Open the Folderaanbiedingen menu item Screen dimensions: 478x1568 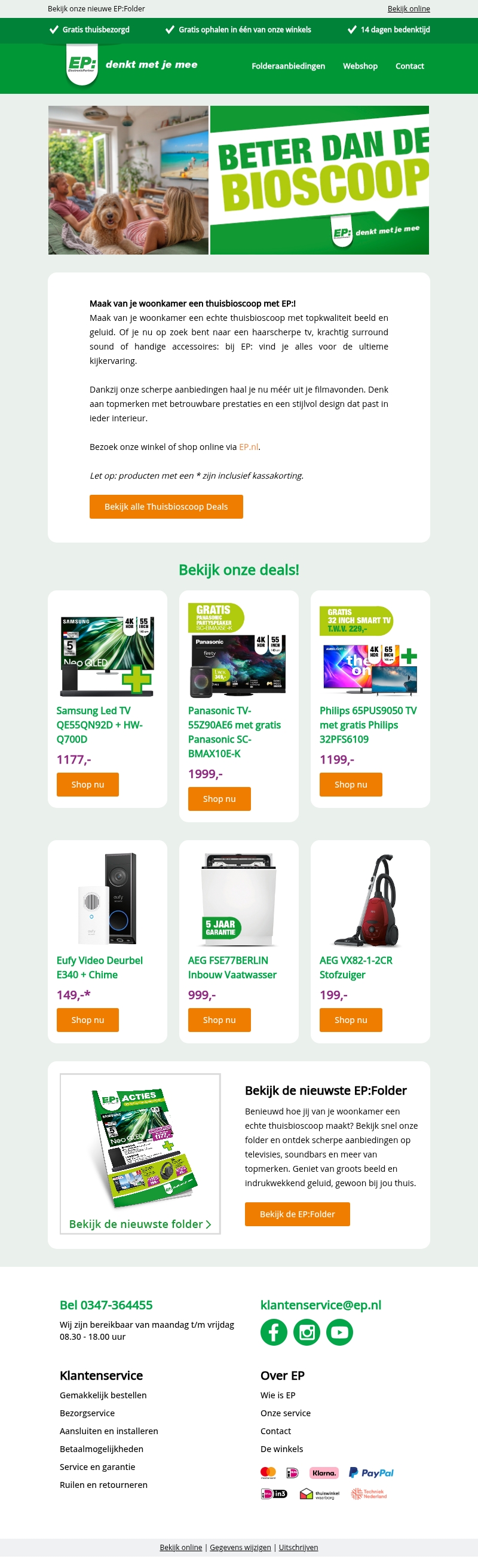288,66
